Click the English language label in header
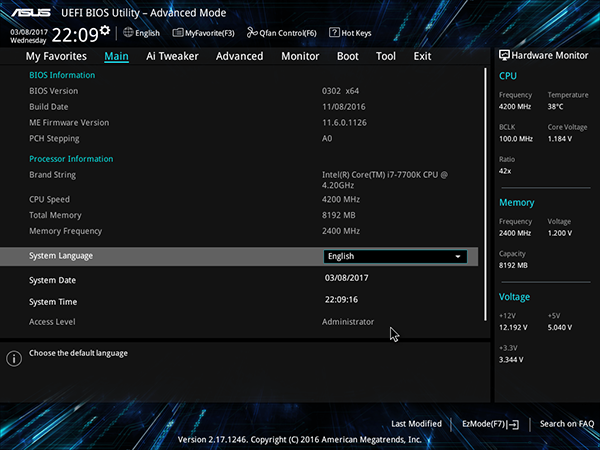The height and width of the screenshot is (450, 600). [147, 33]
